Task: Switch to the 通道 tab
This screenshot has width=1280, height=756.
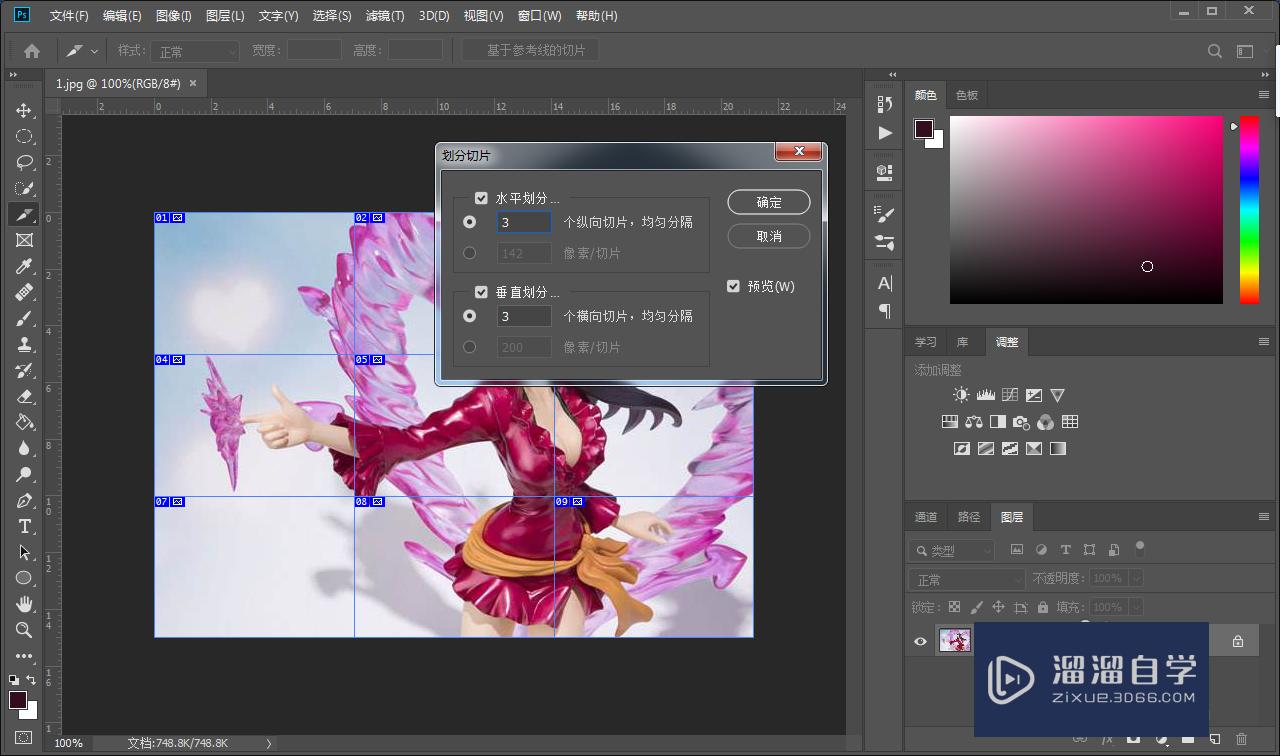Action: [x=926, y=517]
